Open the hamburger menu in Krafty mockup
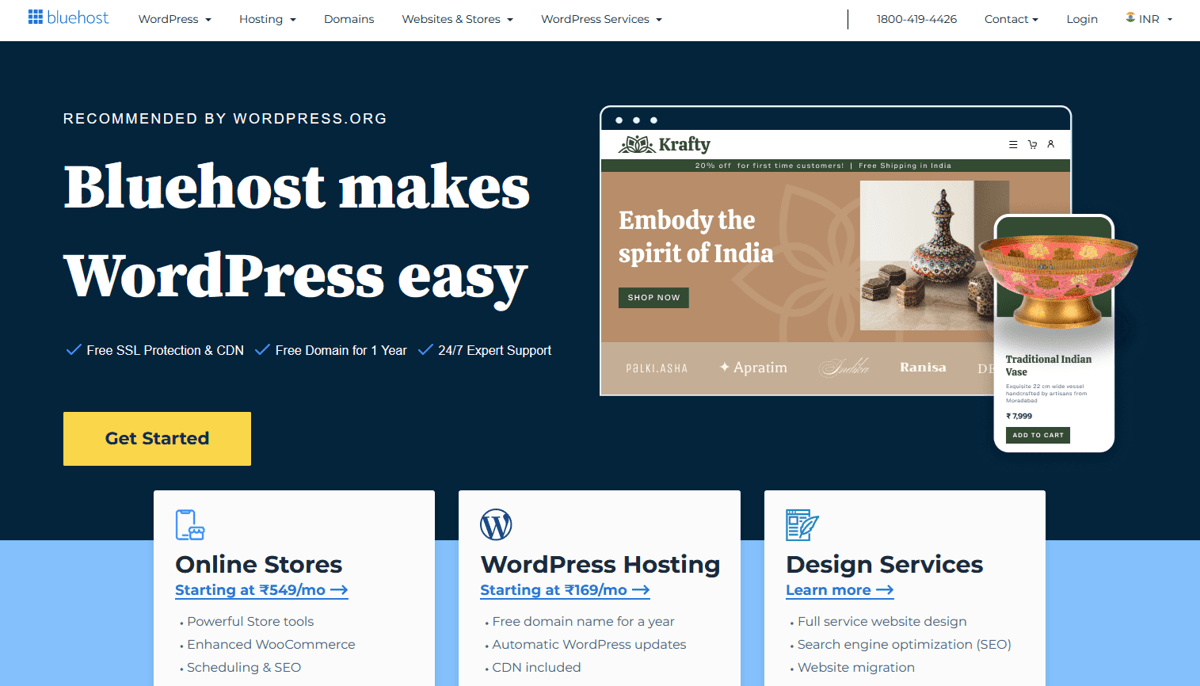Image resolution: width=1200 pixels, height=686 pixels. point(1013,145)
